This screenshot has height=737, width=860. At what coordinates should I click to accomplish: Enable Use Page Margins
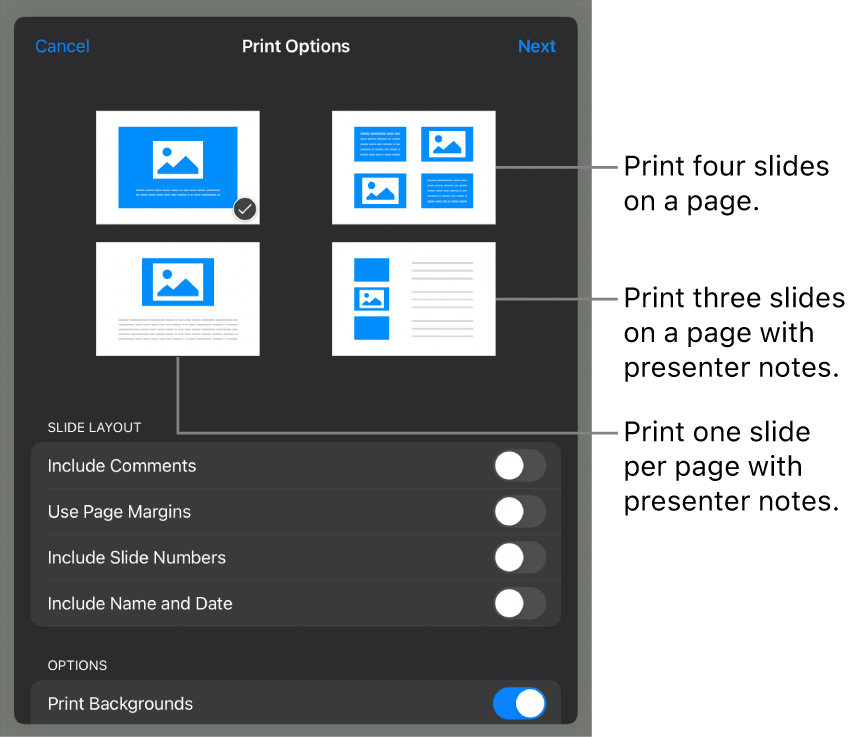click(x=519, y=512)
